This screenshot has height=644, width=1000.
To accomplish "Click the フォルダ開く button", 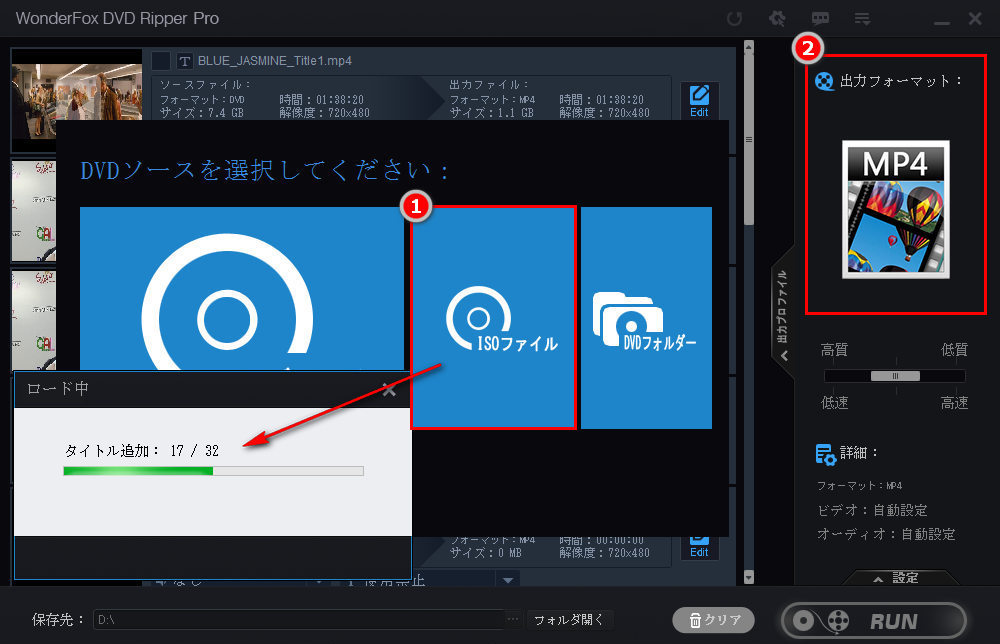I will (570, 620).
